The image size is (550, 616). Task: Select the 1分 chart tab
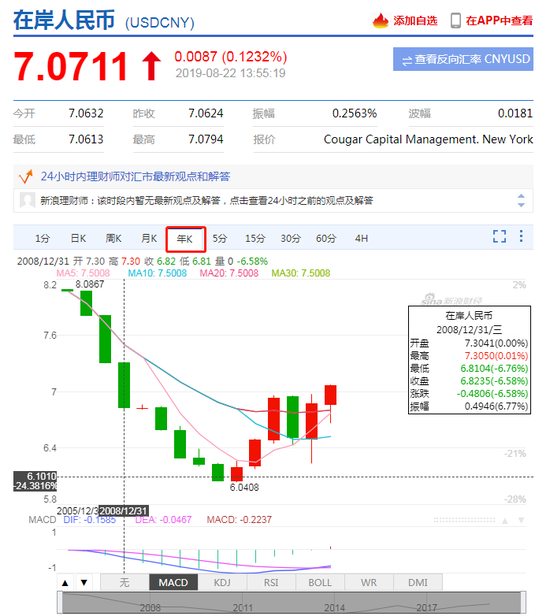(x=42, y=238)
